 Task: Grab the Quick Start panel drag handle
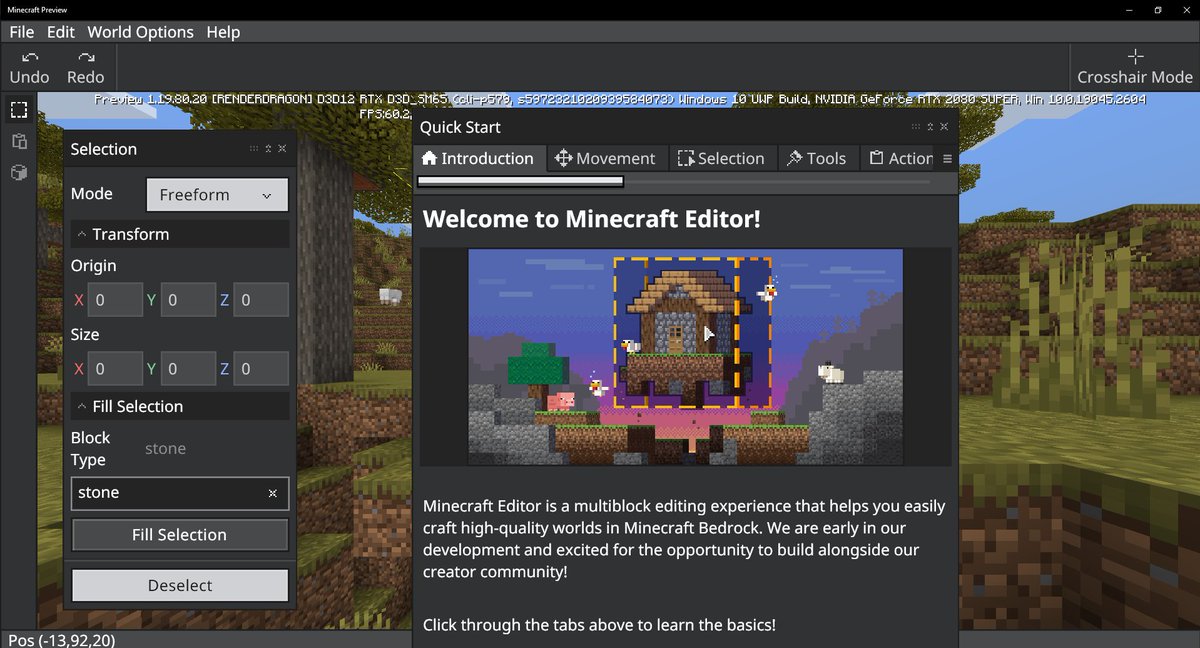click(x=916, y=127)
